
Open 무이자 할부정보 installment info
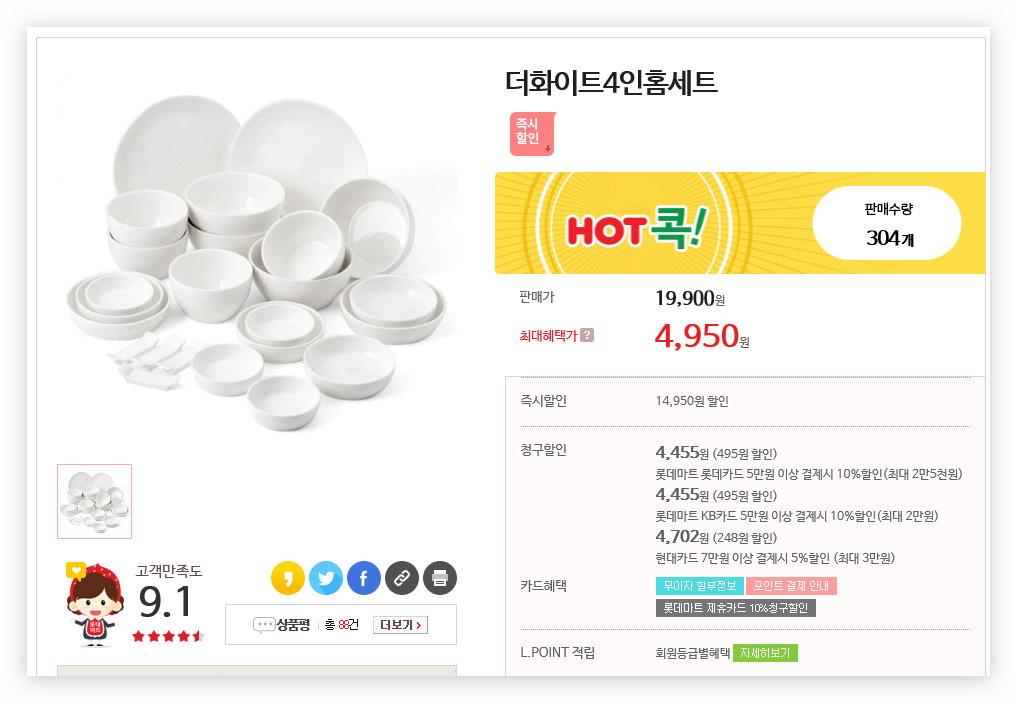(x=699, y=586)
